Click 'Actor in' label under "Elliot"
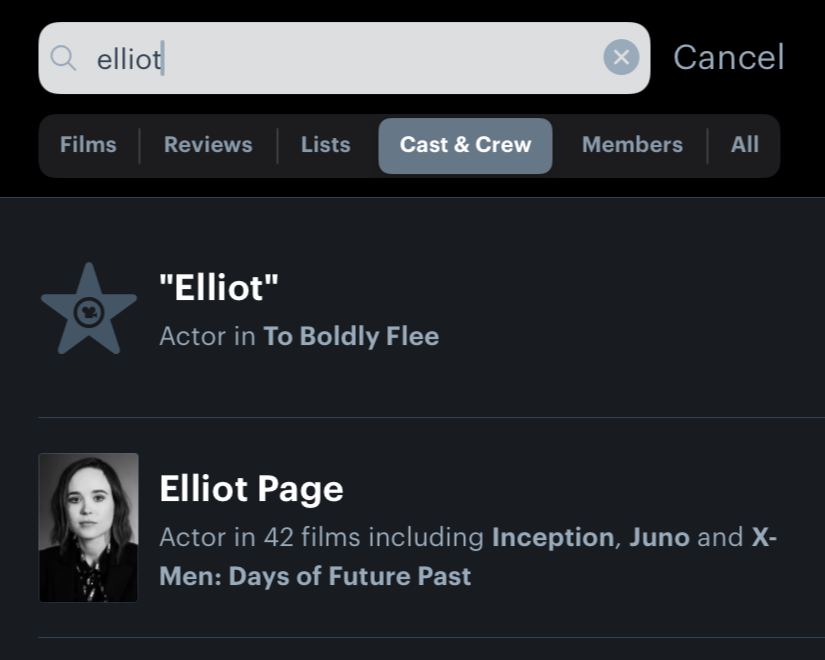825x660 pixels. (207, 336)
